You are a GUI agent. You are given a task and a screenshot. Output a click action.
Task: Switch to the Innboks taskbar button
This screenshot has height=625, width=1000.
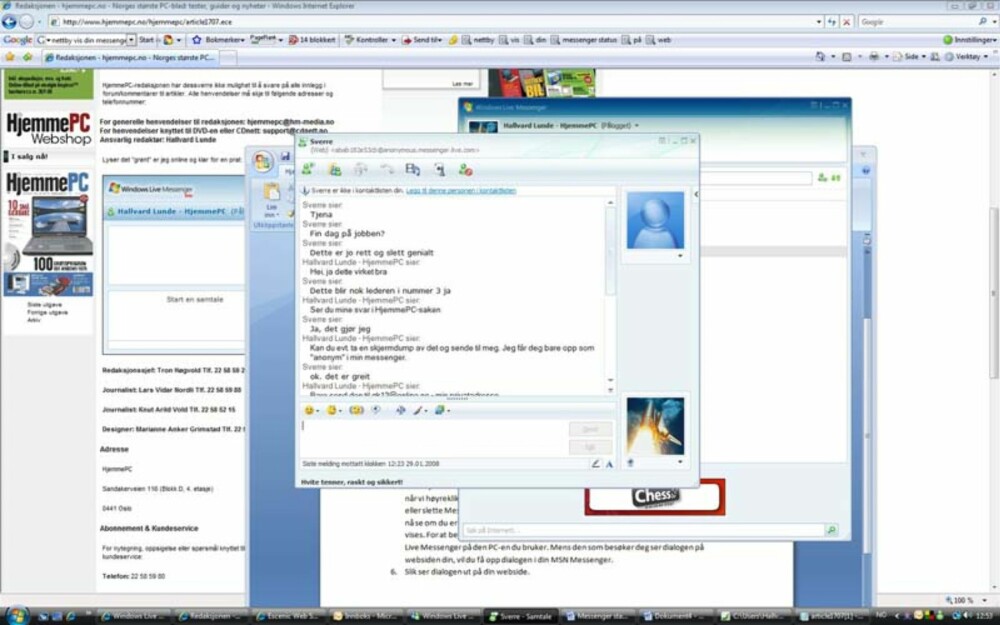(x=367, y=616)
